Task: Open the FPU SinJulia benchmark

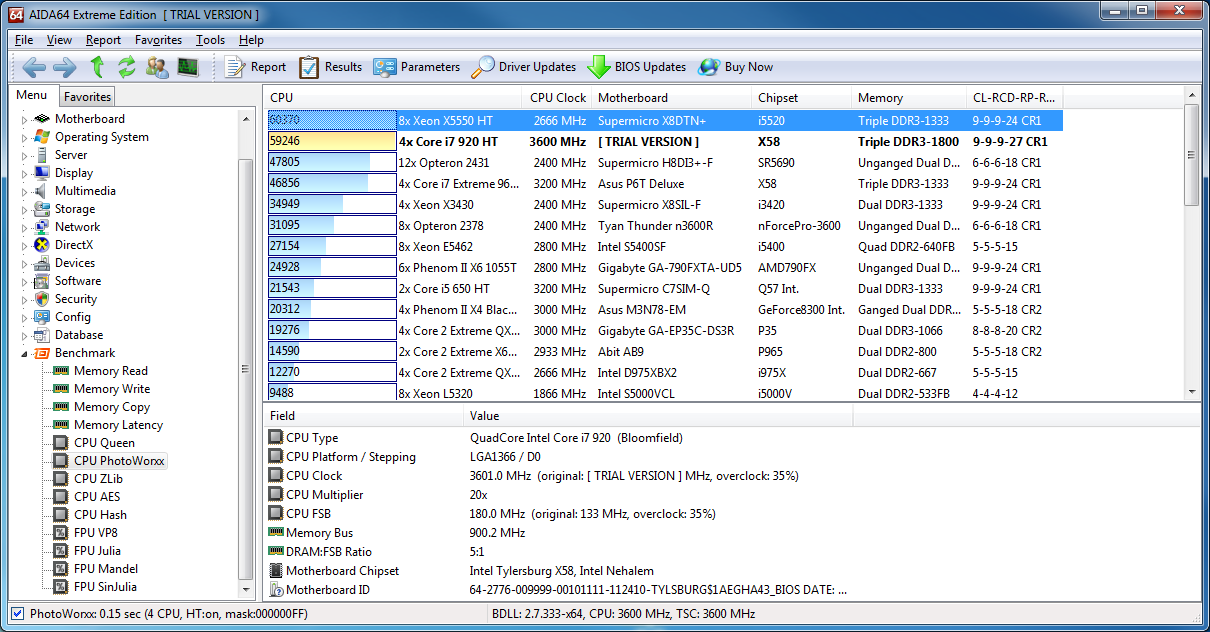Action: point(105,587)
